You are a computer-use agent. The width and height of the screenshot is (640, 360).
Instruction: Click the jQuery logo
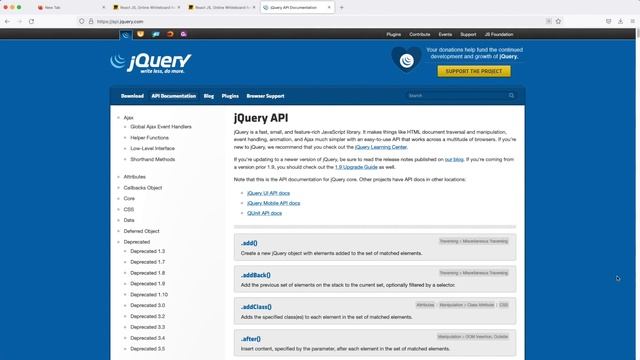point(151,63)
